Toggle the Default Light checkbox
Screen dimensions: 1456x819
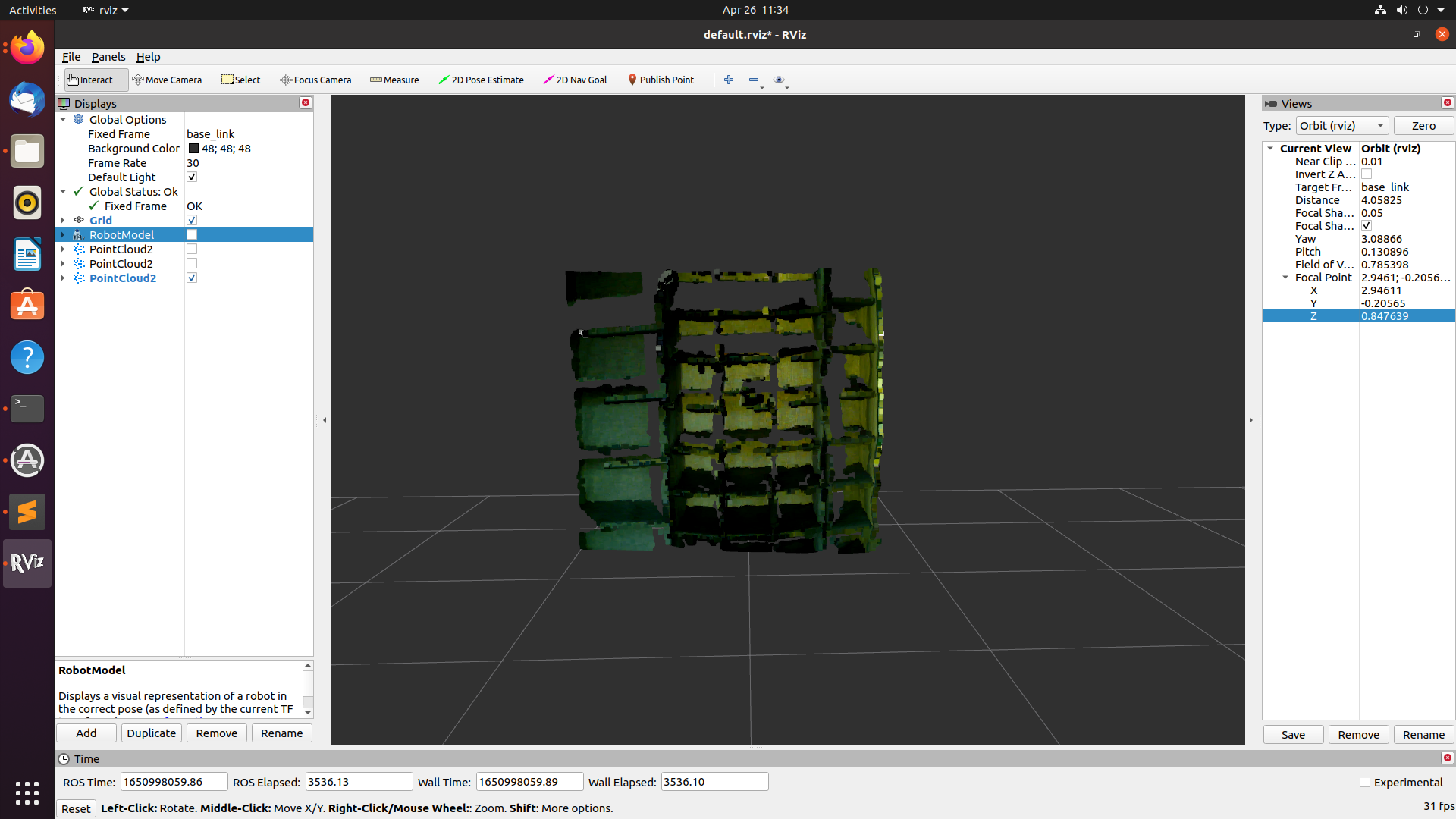tap(192, 177)
